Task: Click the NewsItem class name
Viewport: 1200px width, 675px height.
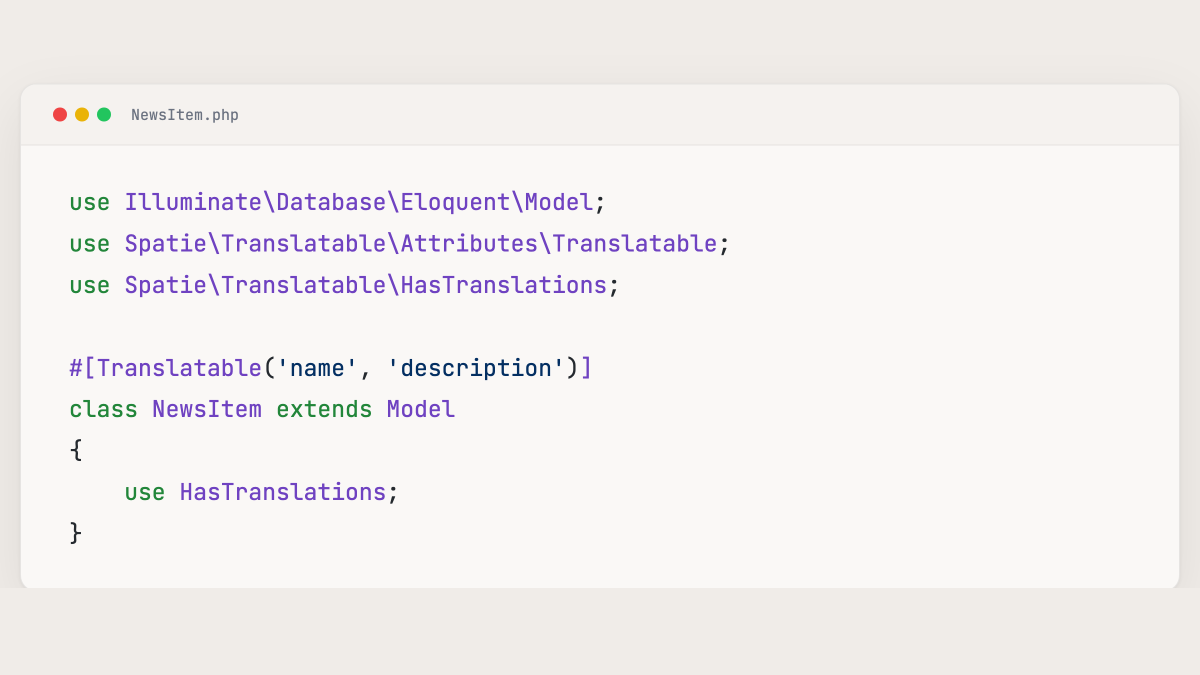Action: (x=207, y=409)
